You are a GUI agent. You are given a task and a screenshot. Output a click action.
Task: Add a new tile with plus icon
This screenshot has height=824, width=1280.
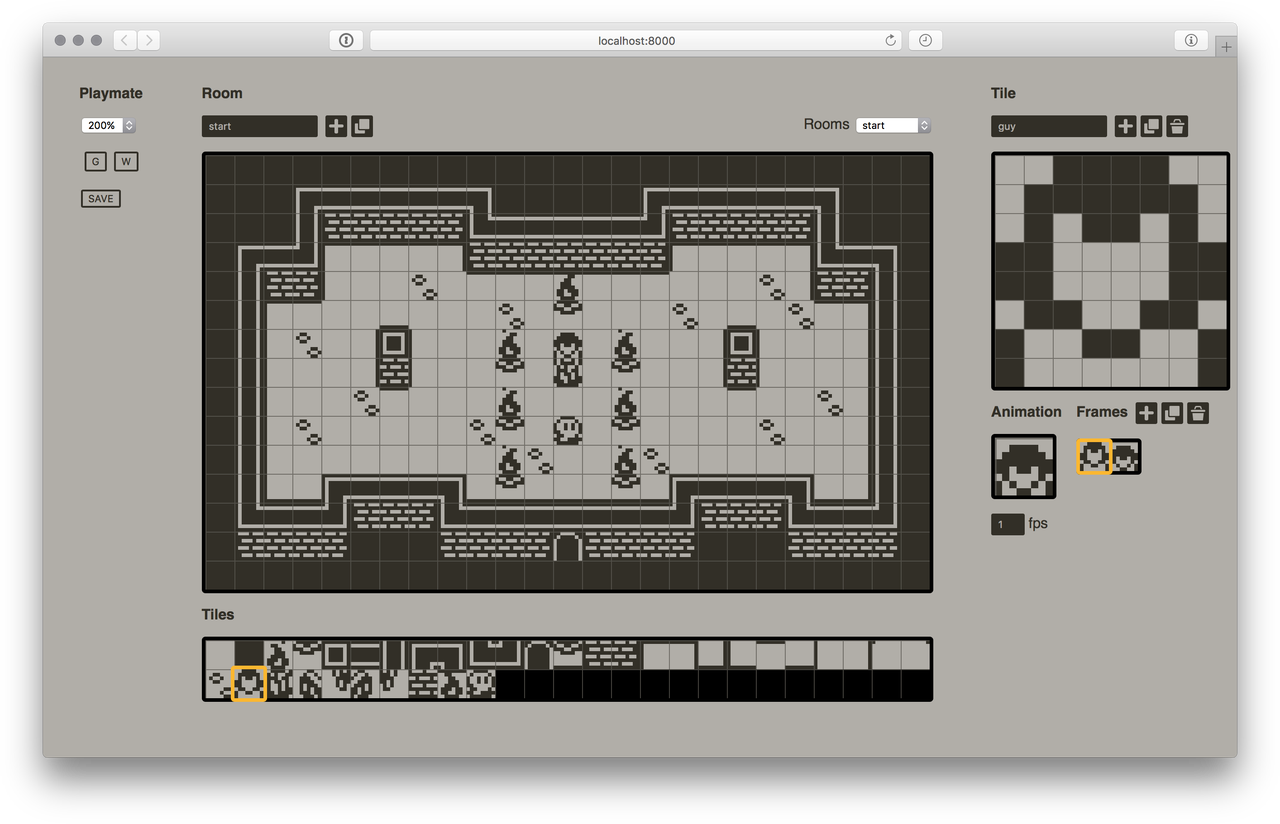1125,126
